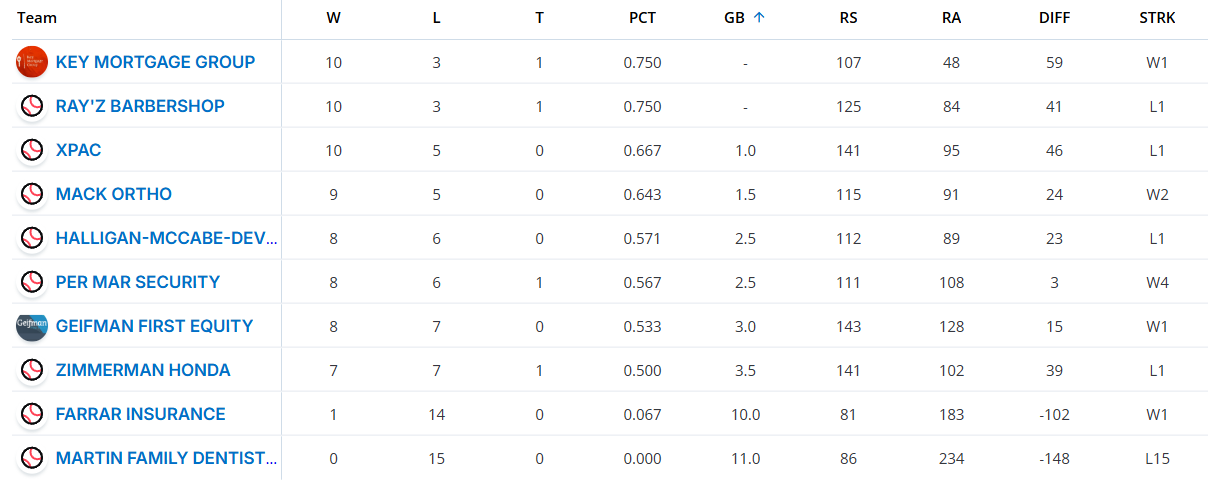This screenshot has height=486, width=1208.
Task: Click the baseball icon beside Per Mar Security
Action: [x=32, y=282]
